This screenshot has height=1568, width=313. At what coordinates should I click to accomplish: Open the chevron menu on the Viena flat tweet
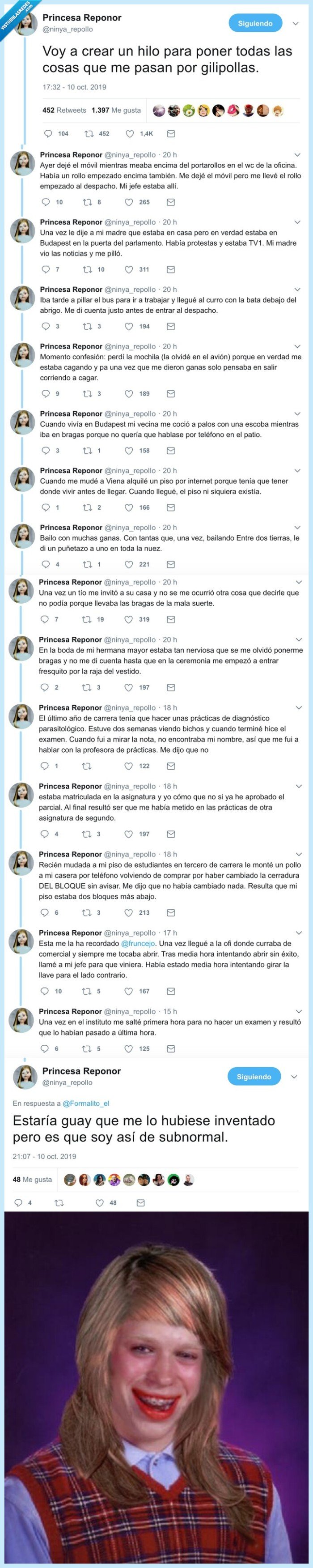point(297,470)
